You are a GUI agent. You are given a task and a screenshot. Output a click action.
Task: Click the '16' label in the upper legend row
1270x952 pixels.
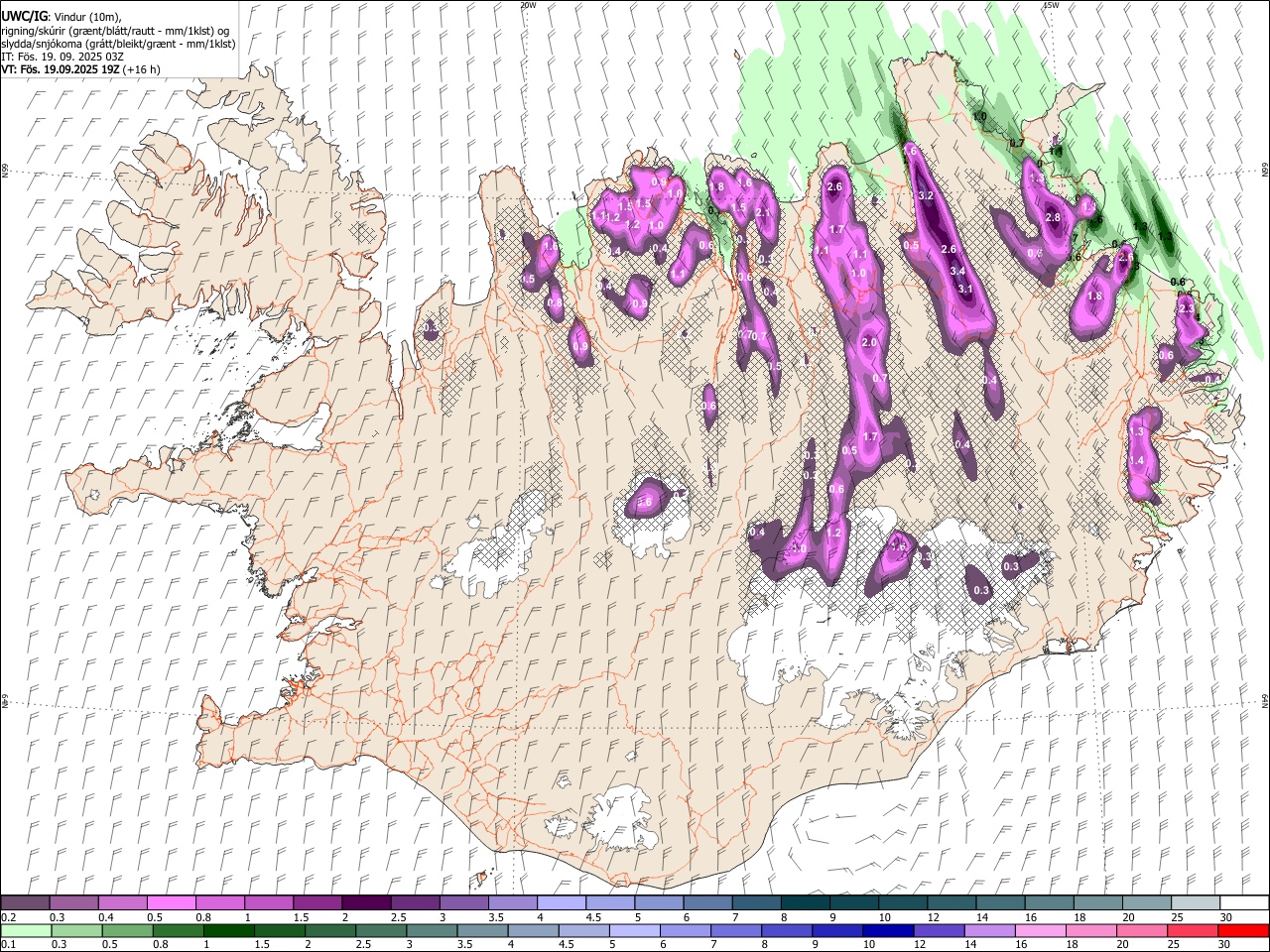pos(1031,917)
